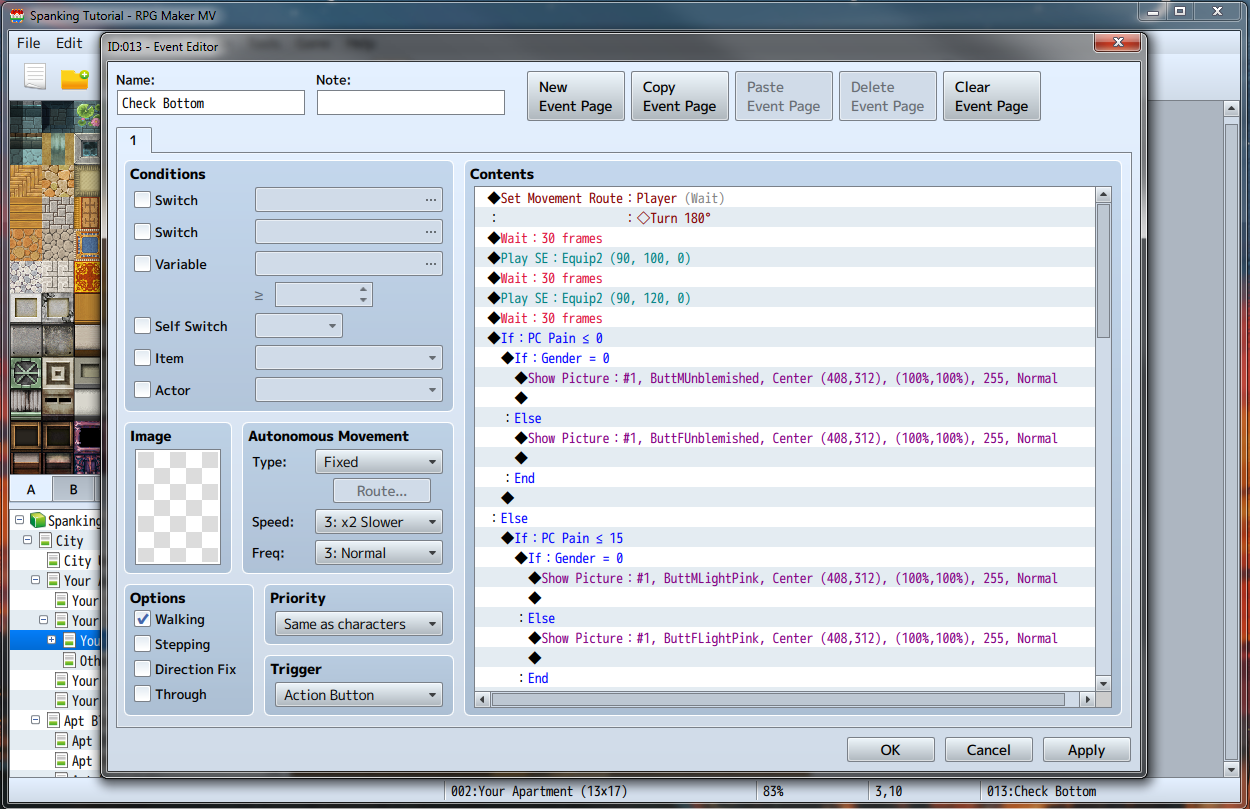The image size is (1250, 809).
Task: Confirm with the OK button
Action: pos(891,750)
